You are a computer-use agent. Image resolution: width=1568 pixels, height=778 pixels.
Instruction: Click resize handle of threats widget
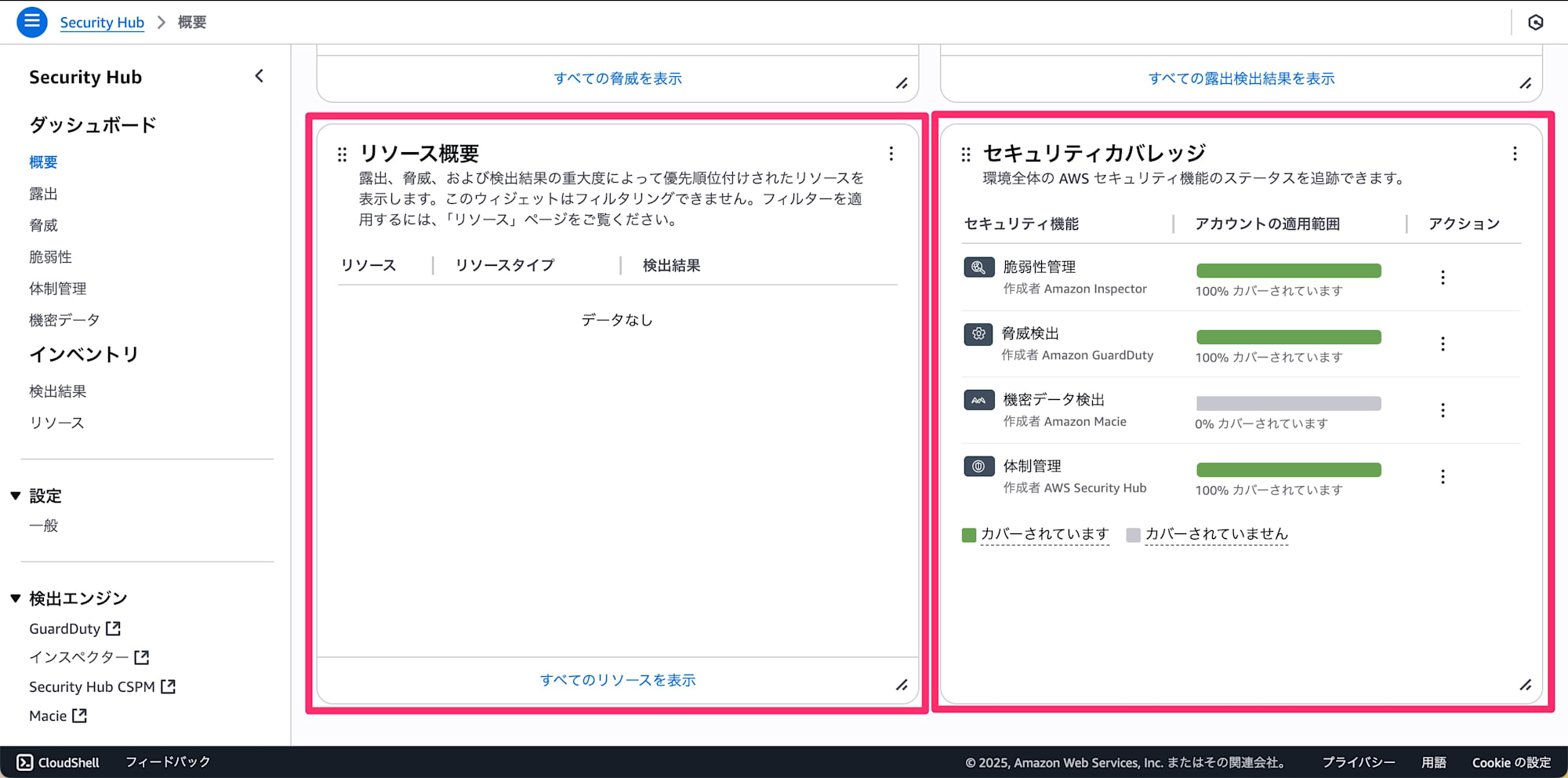902,83
